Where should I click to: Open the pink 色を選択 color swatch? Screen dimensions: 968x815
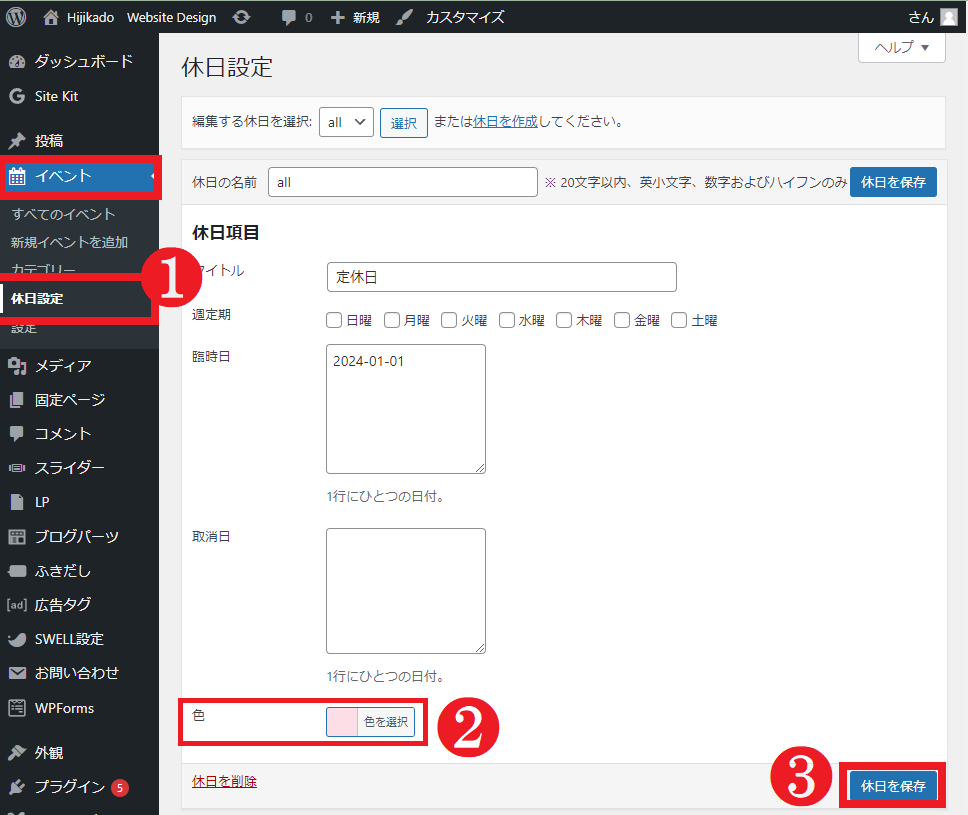pos(342,722)
